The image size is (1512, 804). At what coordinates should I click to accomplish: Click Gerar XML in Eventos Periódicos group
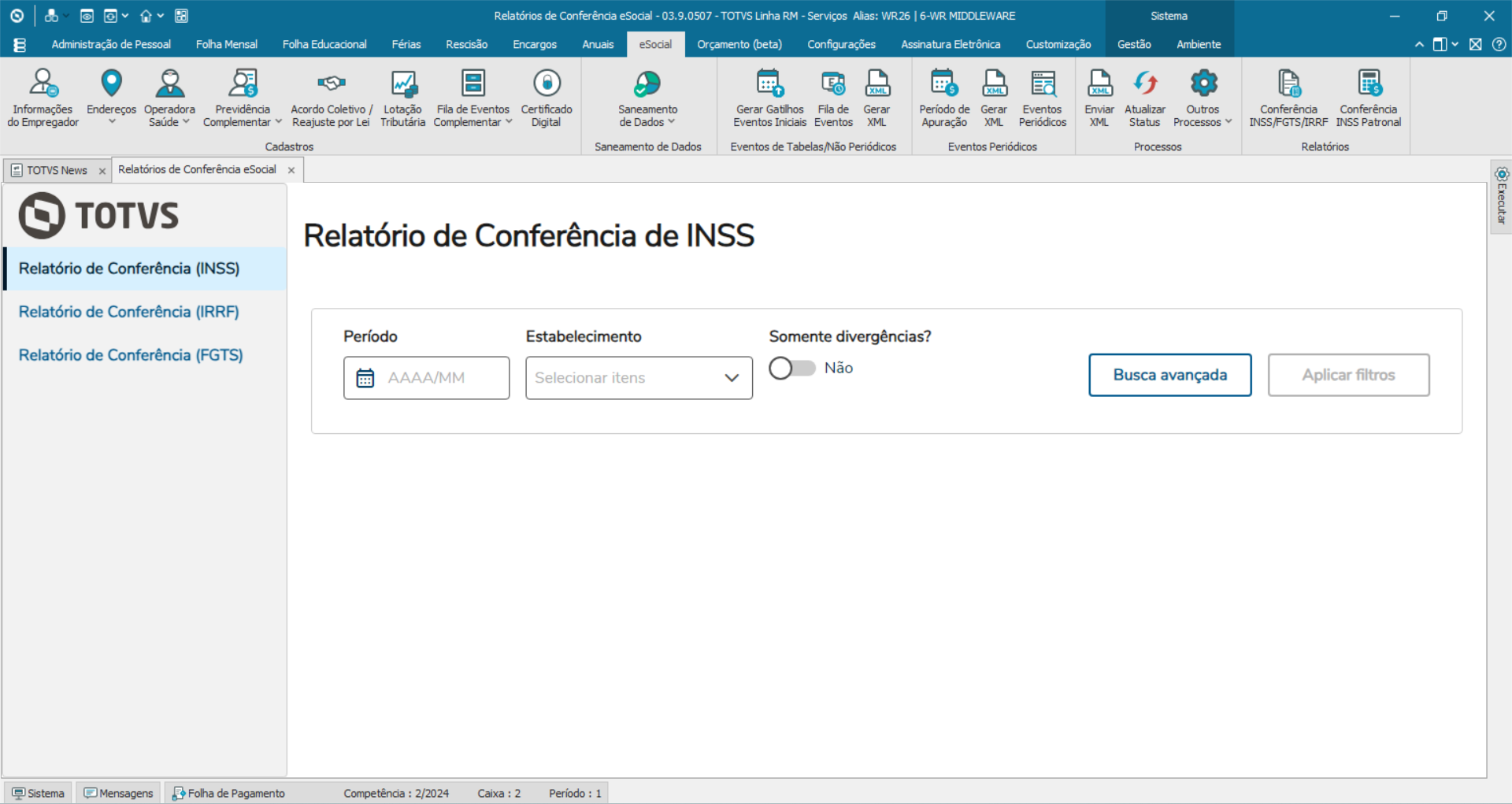click(994, 98)
